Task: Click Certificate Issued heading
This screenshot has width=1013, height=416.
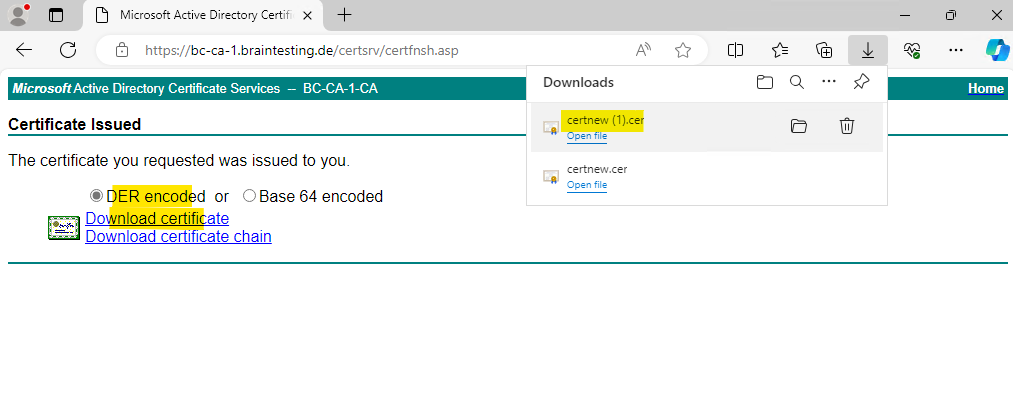Action: pos(74,124)
